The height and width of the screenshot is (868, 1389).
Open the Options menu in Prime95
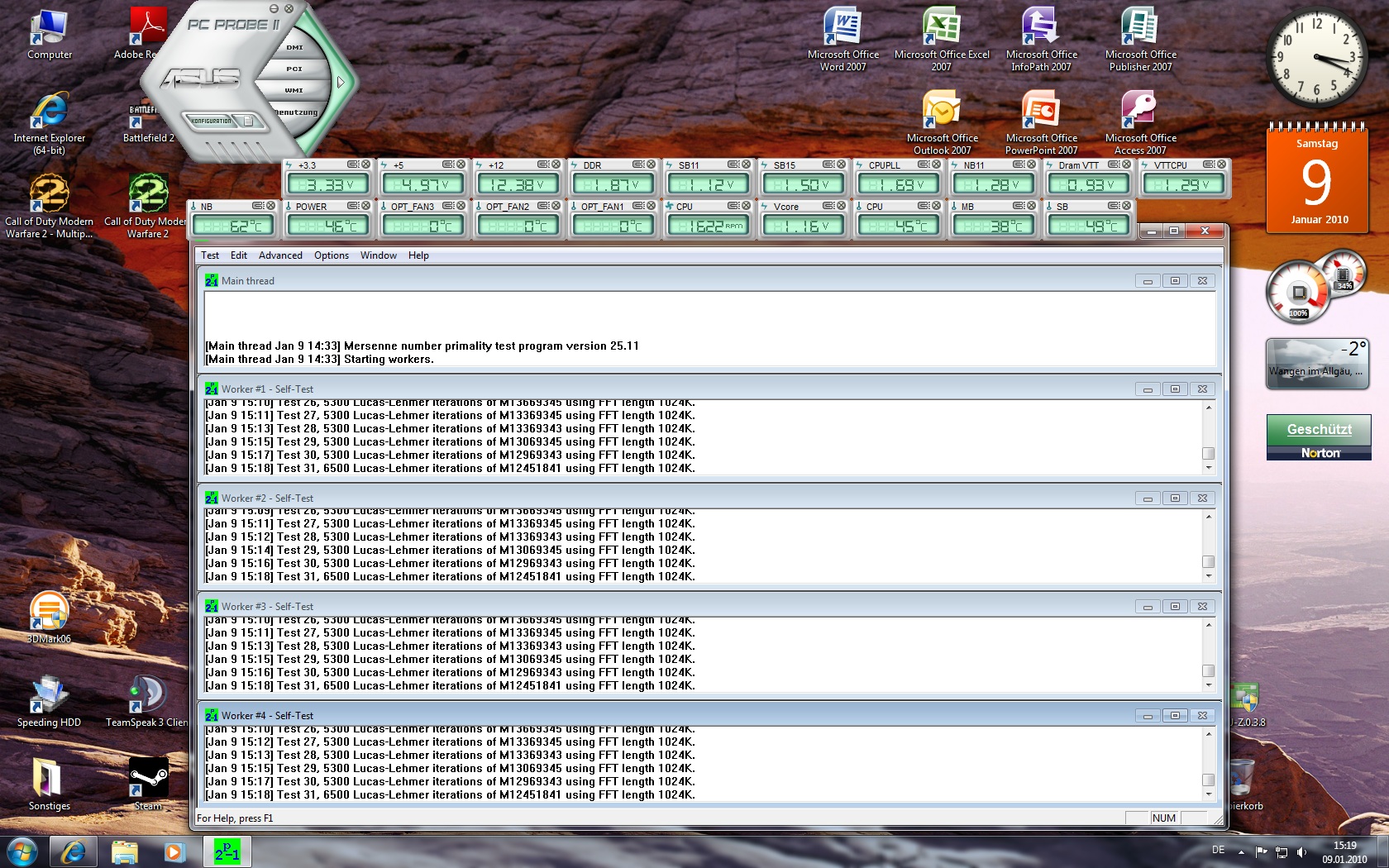click(332, 255)
